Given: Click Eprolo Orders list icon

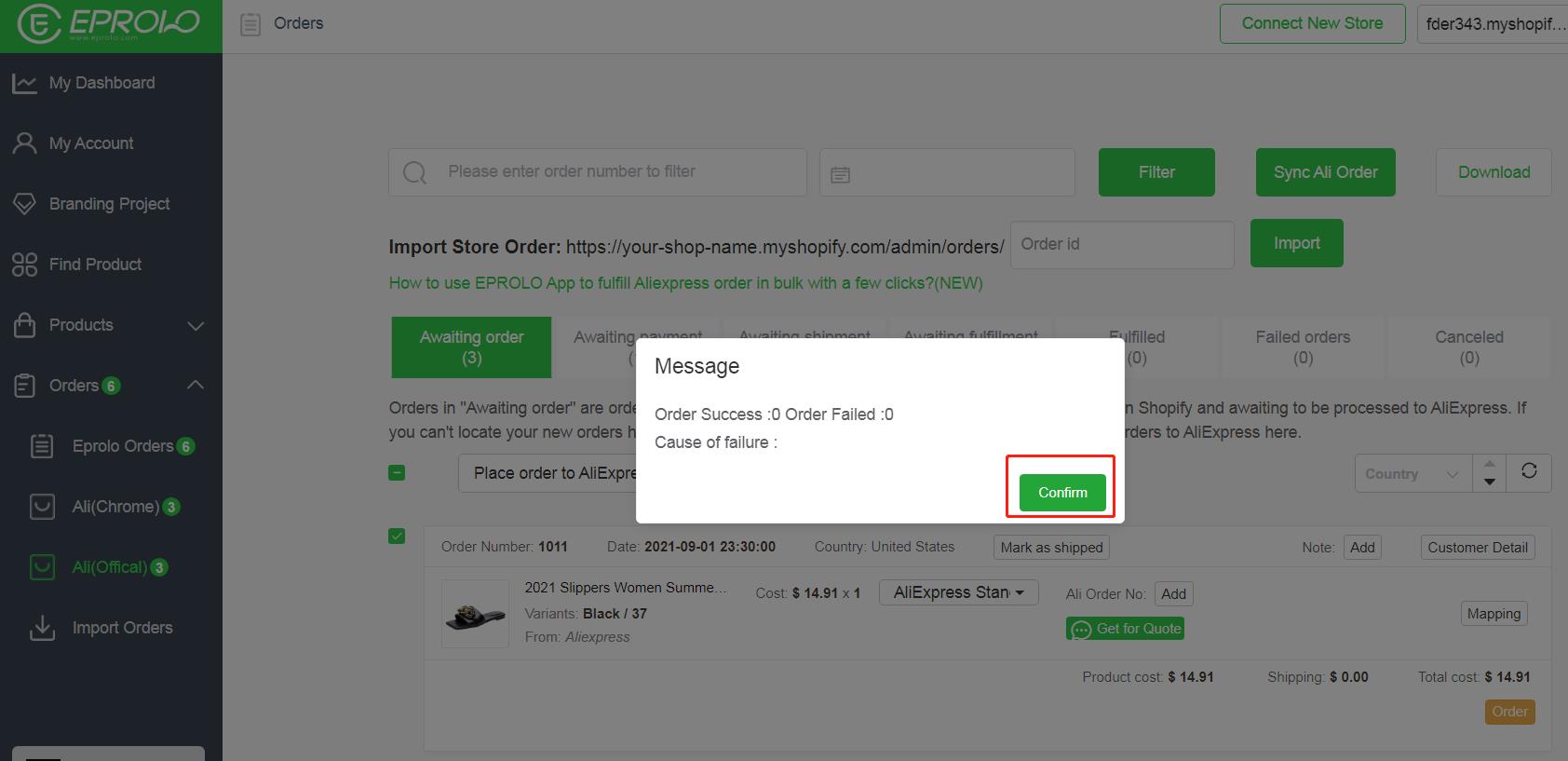Looking at the screenshot, I should coord(42,446).
